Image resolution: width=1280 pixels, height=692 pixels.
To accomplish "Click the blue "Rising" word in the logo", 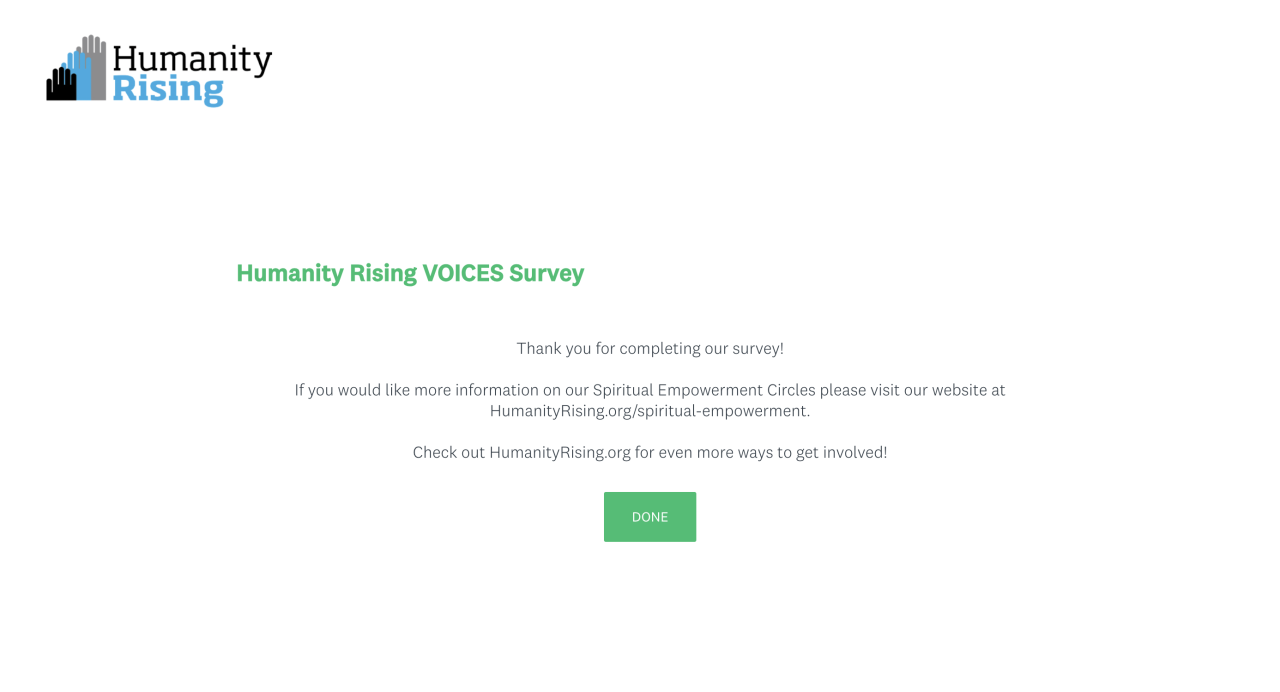I will click(x=167, y=90).
